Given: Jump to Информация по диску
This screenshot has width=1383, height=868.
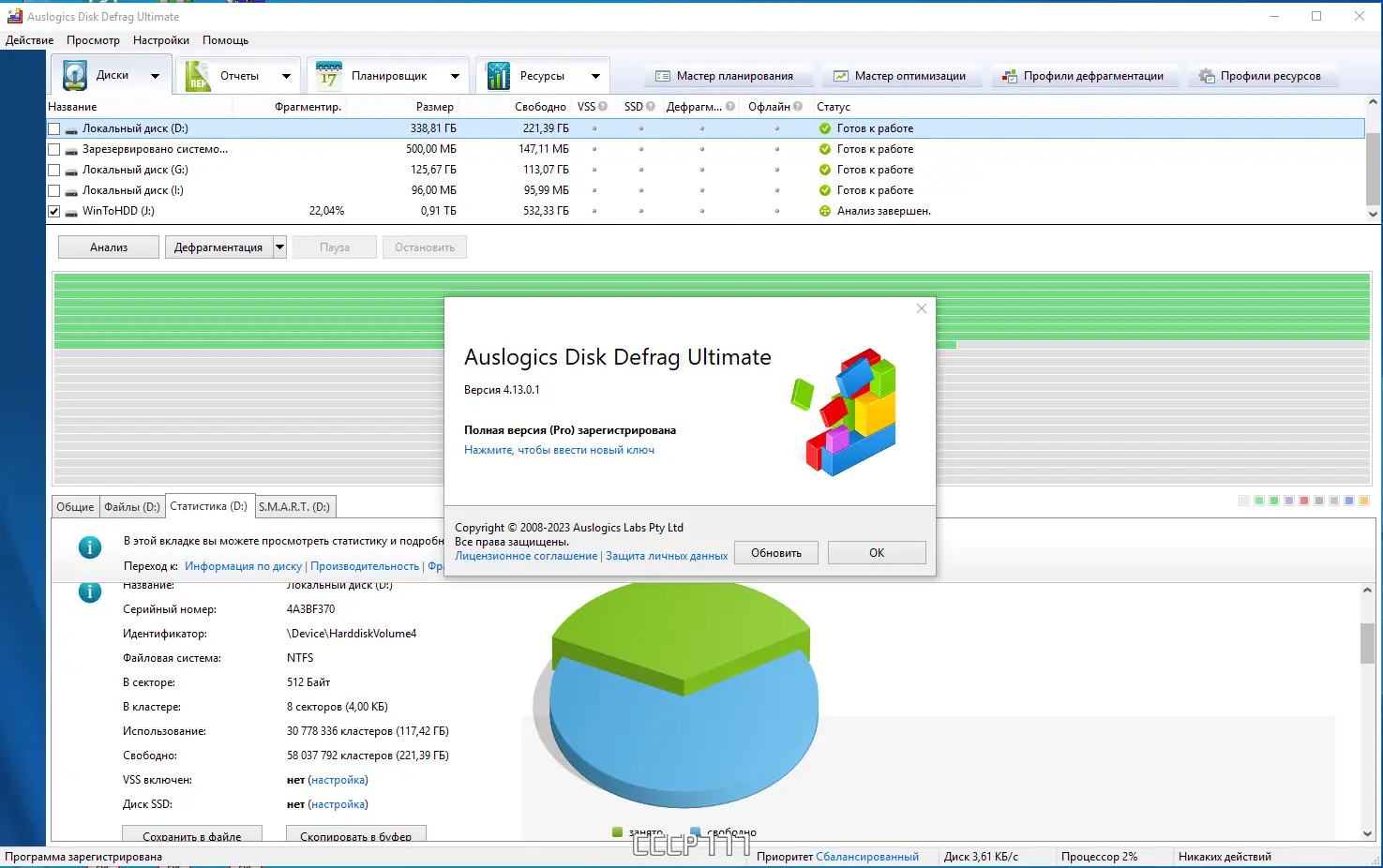Looking at the screenshot, I should [244, 566].
